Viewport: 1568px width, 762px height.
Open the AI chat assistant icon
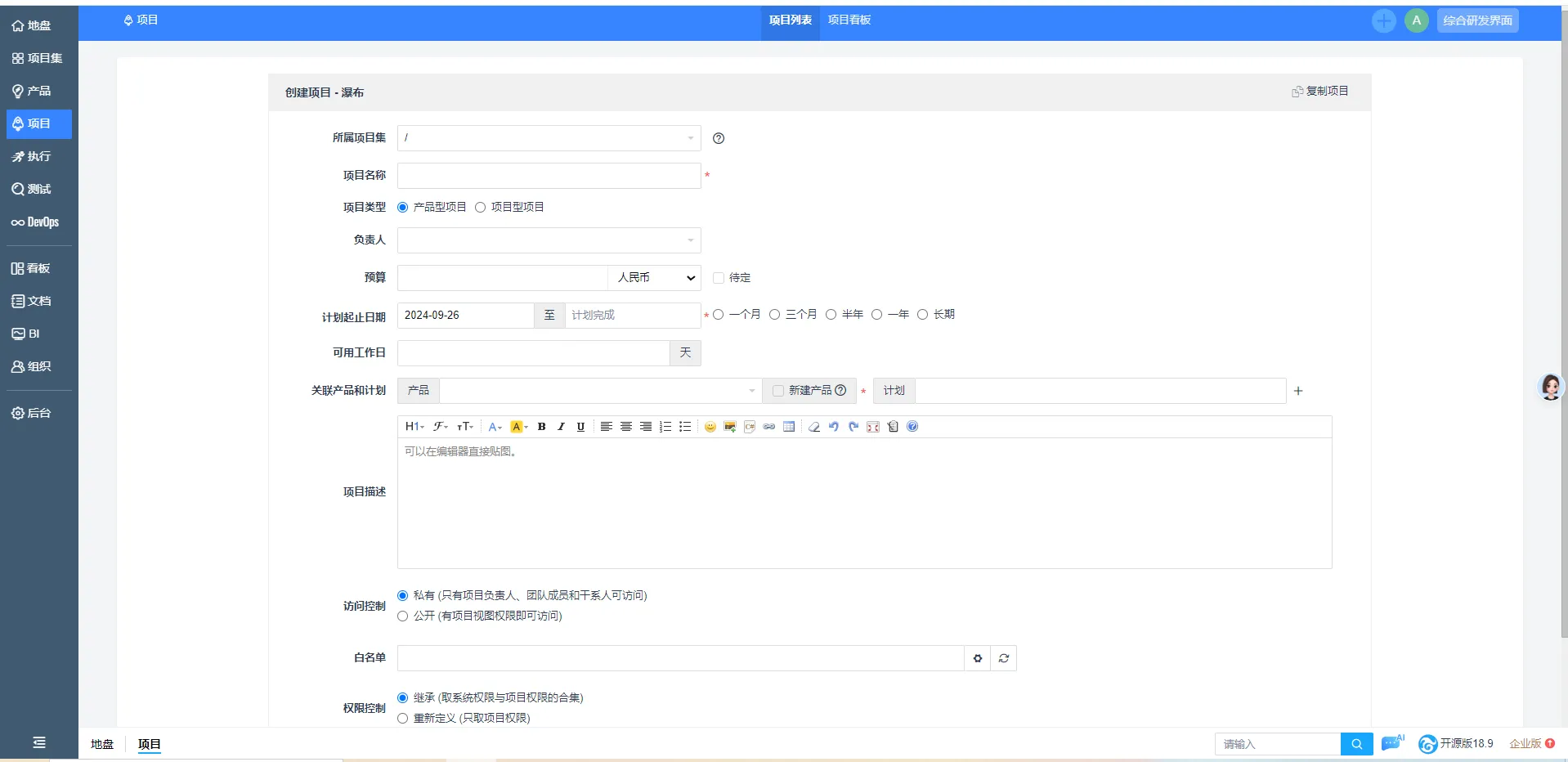pos(1392,743)
